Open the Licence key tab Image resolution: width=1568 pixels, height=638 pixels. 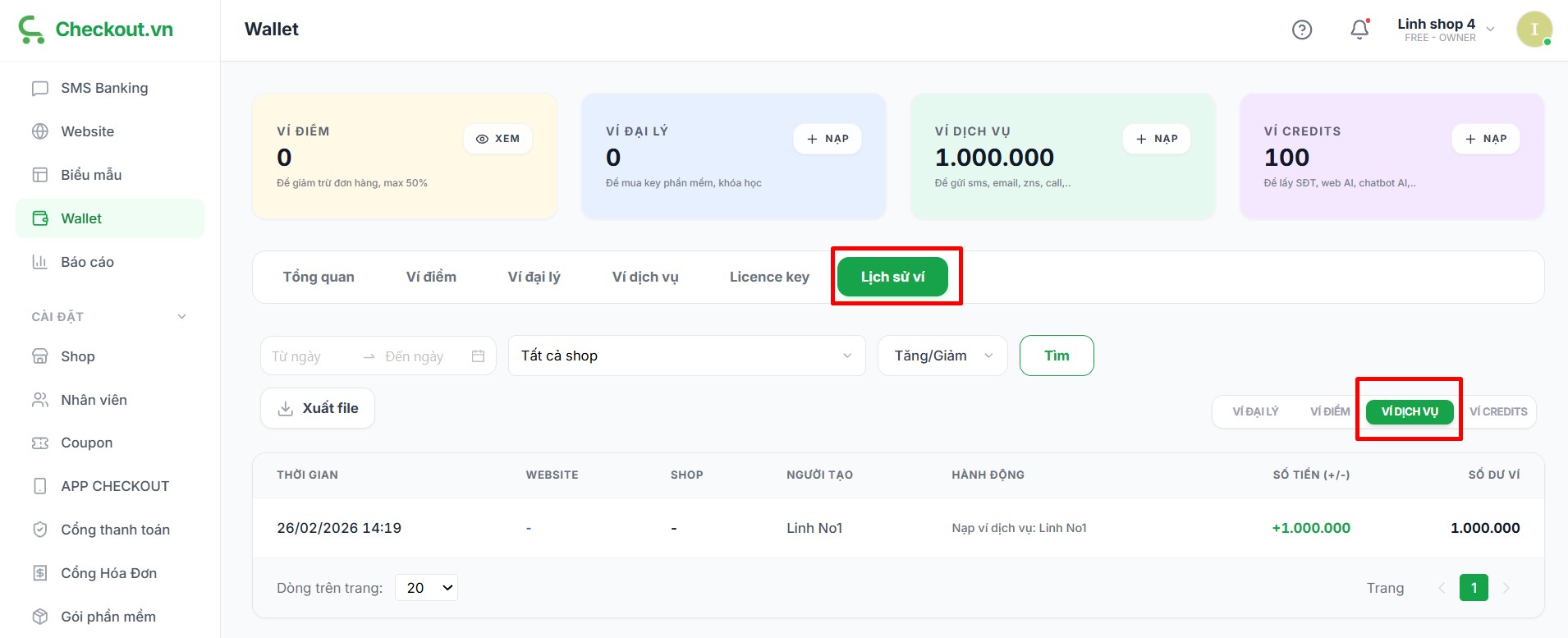click(768, 278)
